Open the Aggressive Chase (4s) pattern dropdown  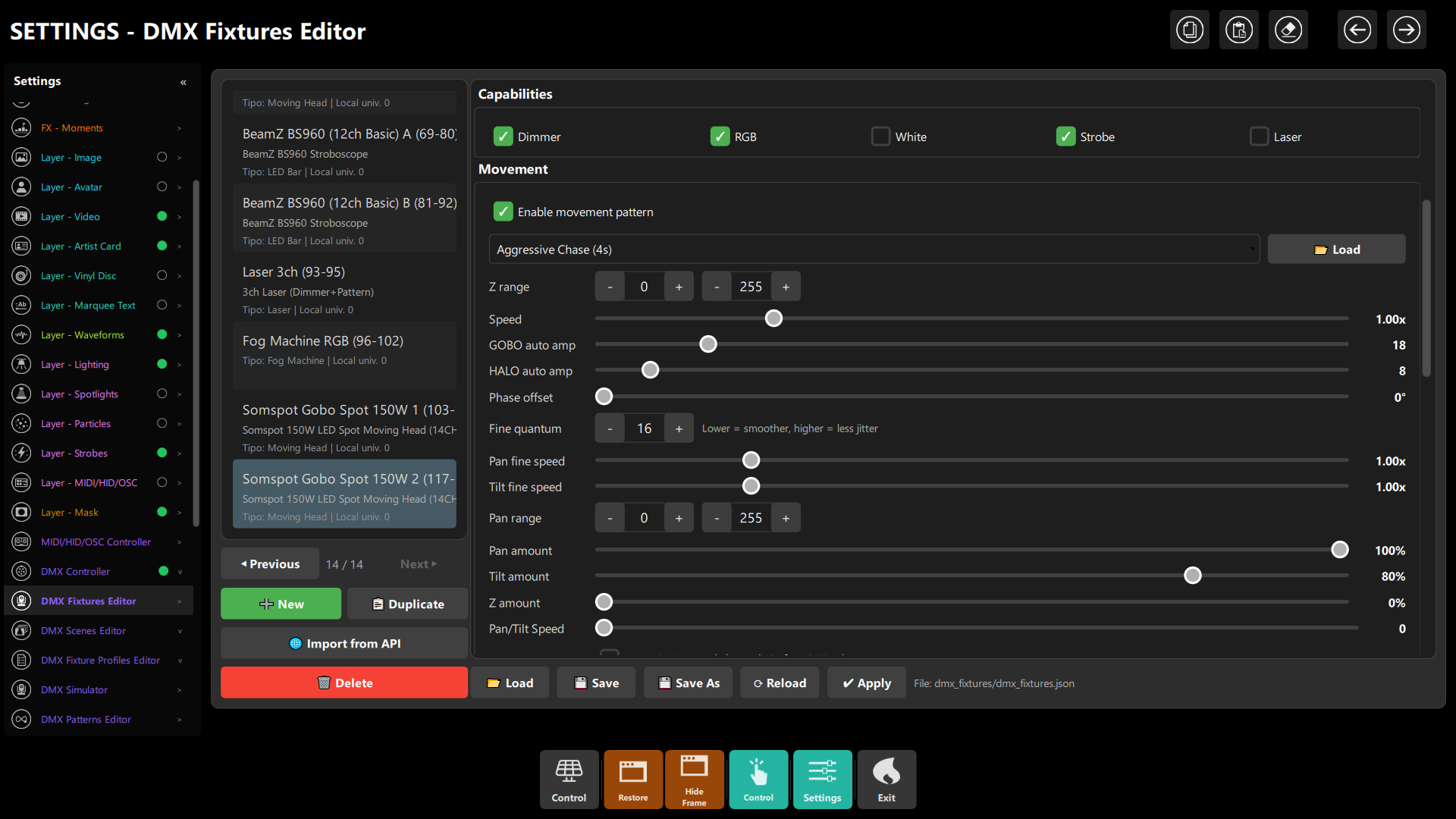874,249
